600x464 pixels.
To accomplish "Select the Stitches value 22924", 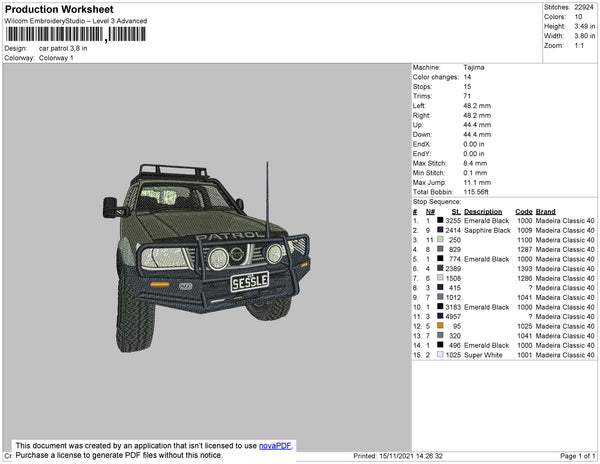I will 584,7.
